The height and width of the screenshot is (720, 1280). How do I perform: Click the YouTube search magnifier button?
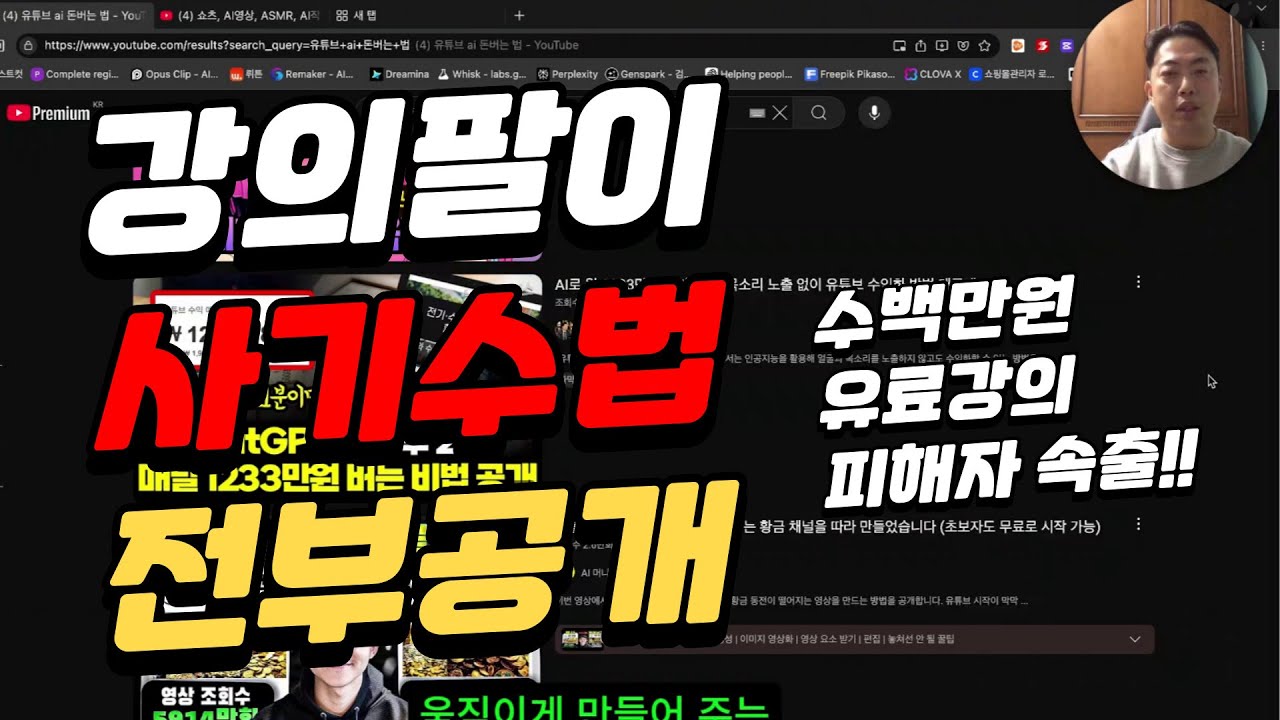pyautogui.click(x=819, y=113)
